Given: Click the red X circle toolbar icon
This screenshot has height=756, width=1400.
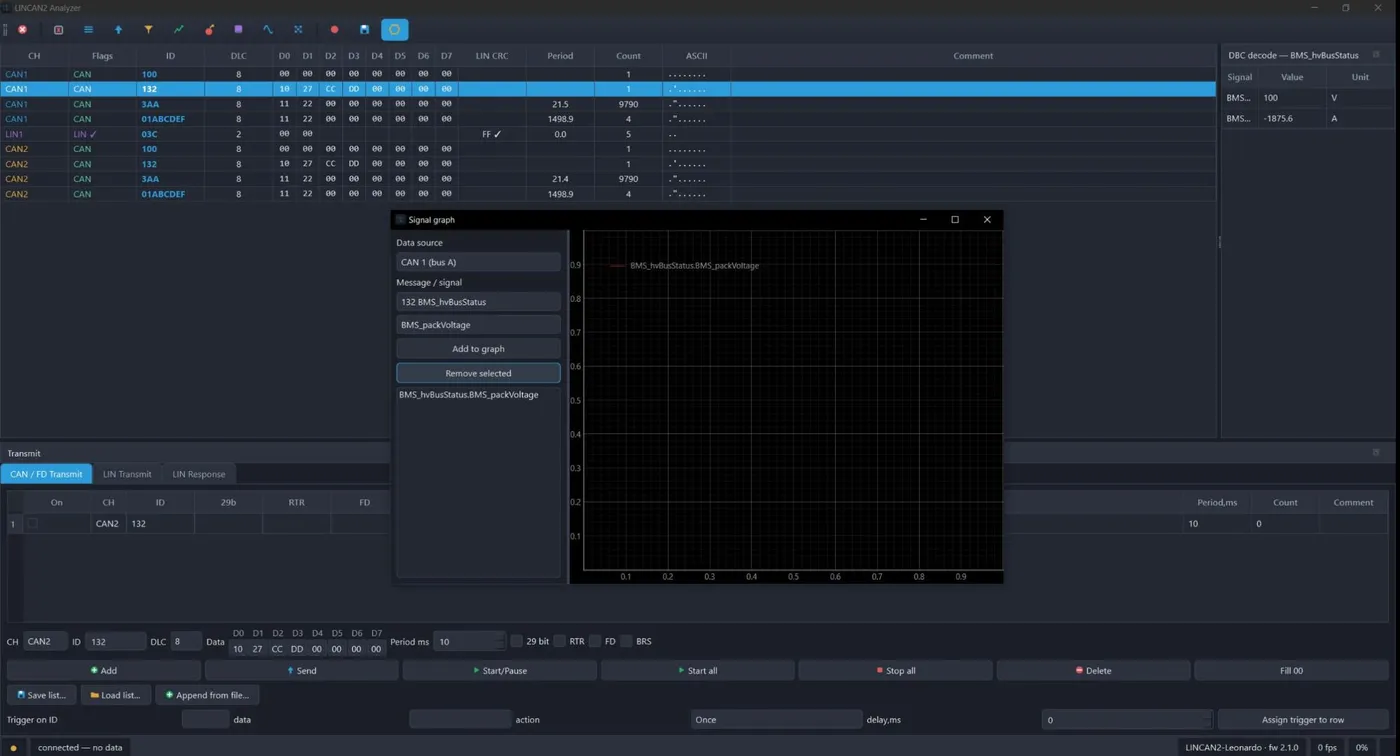Looking at the screenshot, I should (x=23, y=30).
